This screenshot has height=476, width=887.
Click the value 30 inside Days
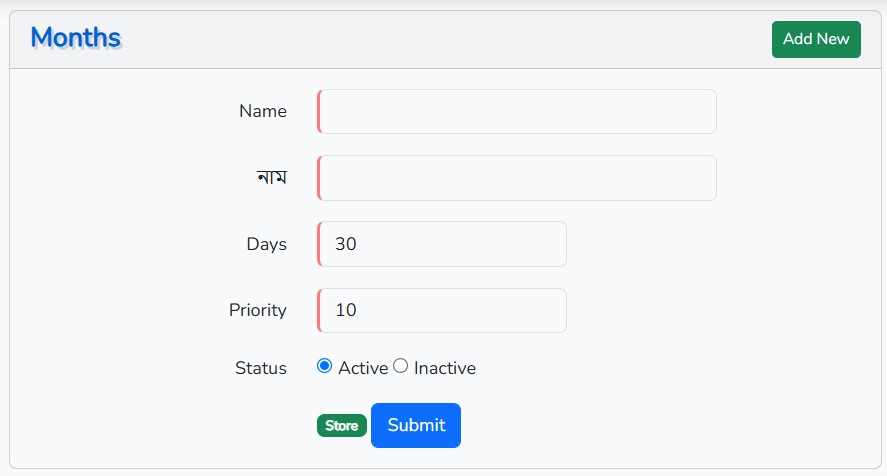[x=346, y=244]
